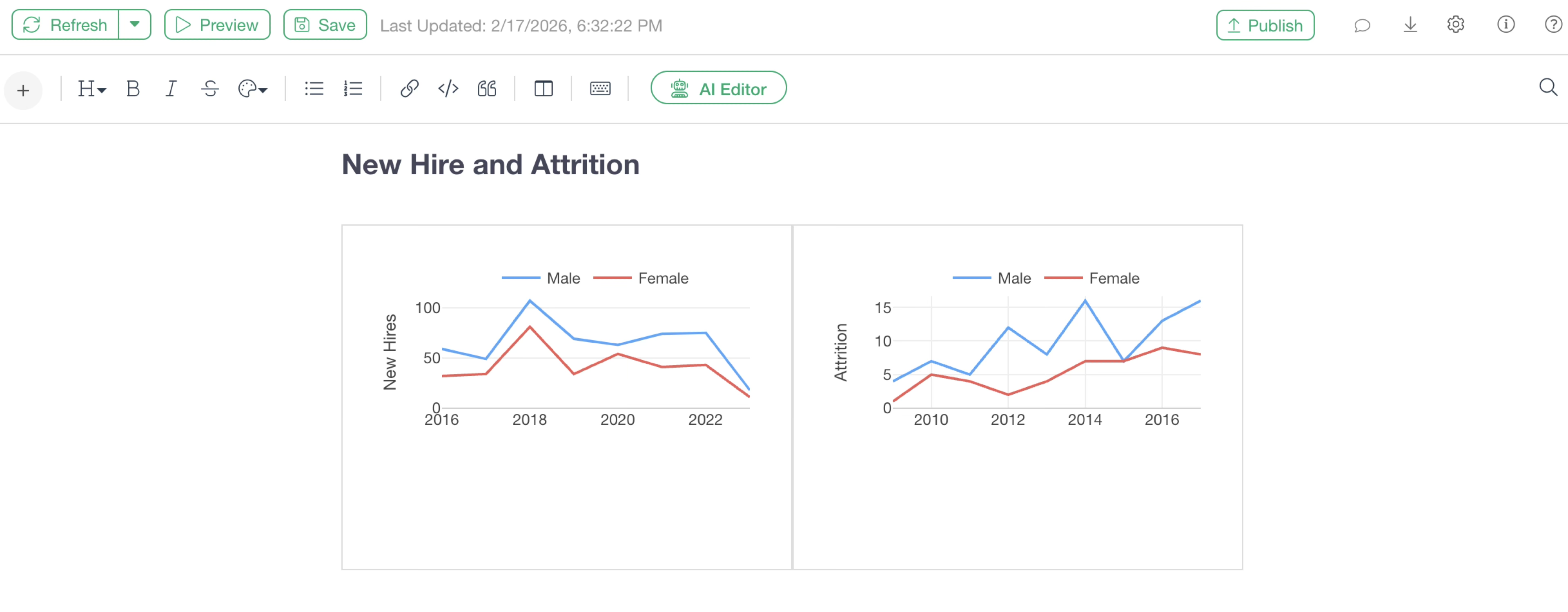Insert a column layout
The height and width of the screenshot is (612, 1568).
[x=543, y=89]
